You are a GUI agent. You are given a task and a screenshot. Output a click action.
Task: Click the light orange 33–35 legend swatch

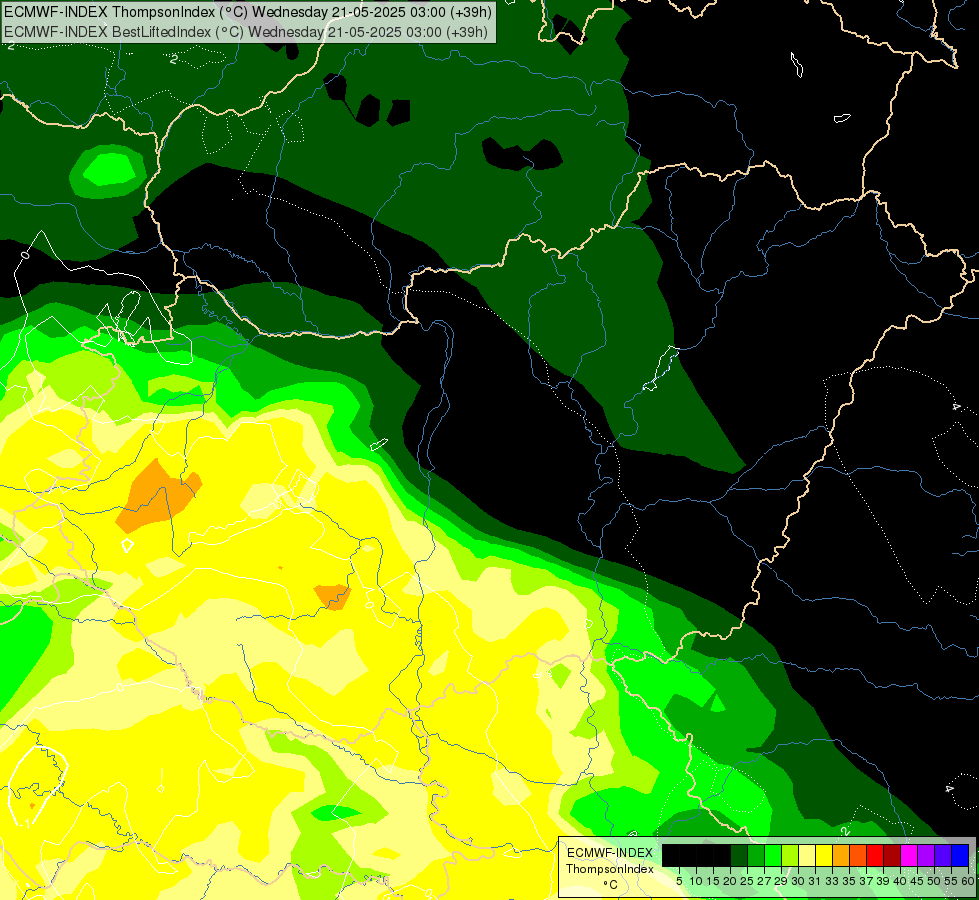click(x=841, y=855)
